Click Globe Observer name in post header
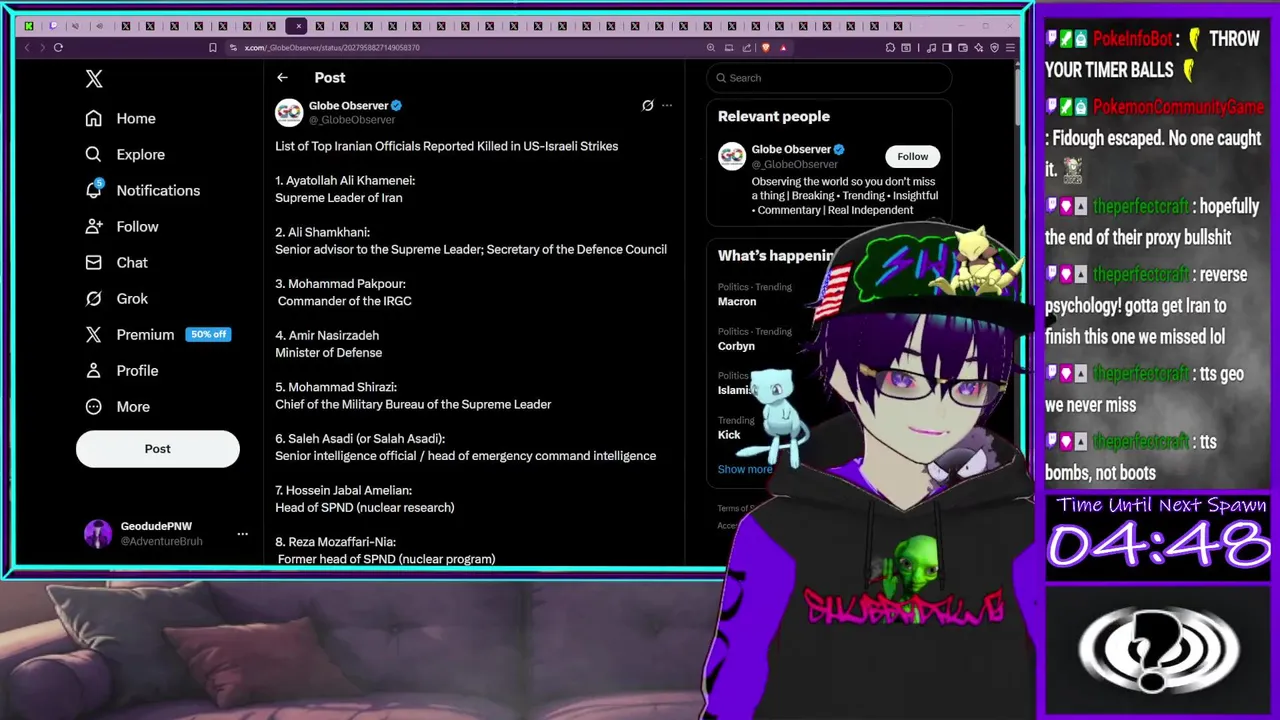The image size is (1280, 720). coord(348,105)
